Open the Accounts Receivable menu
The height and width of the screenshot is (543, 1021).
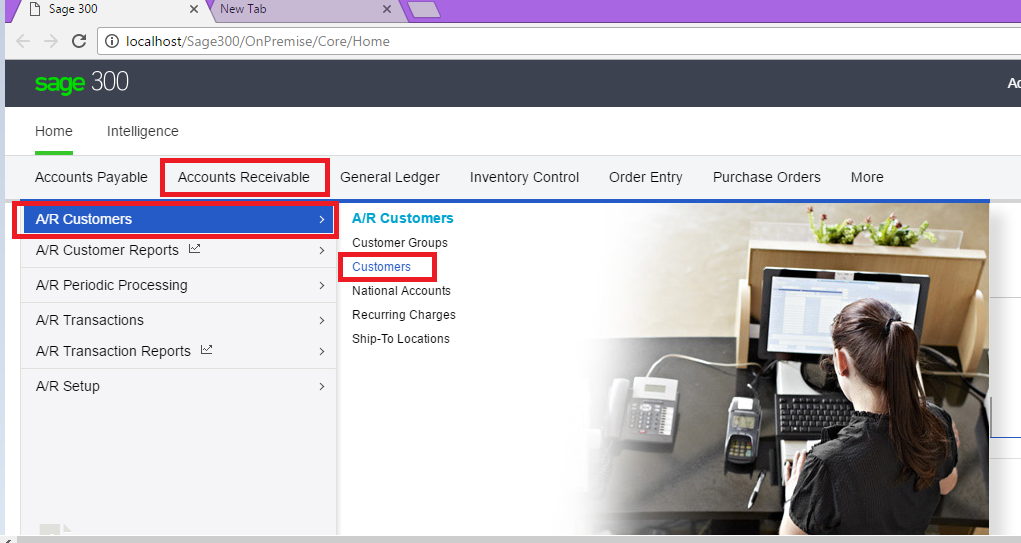(x=244, y=177)
